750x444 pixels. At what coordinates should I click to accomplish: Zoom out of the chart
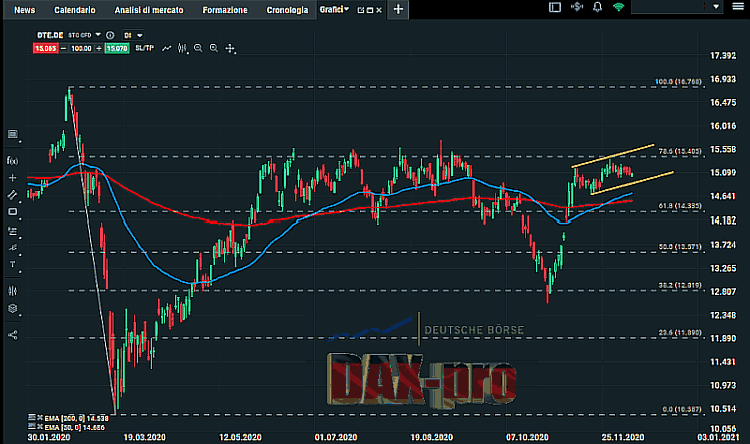(198, 48)
